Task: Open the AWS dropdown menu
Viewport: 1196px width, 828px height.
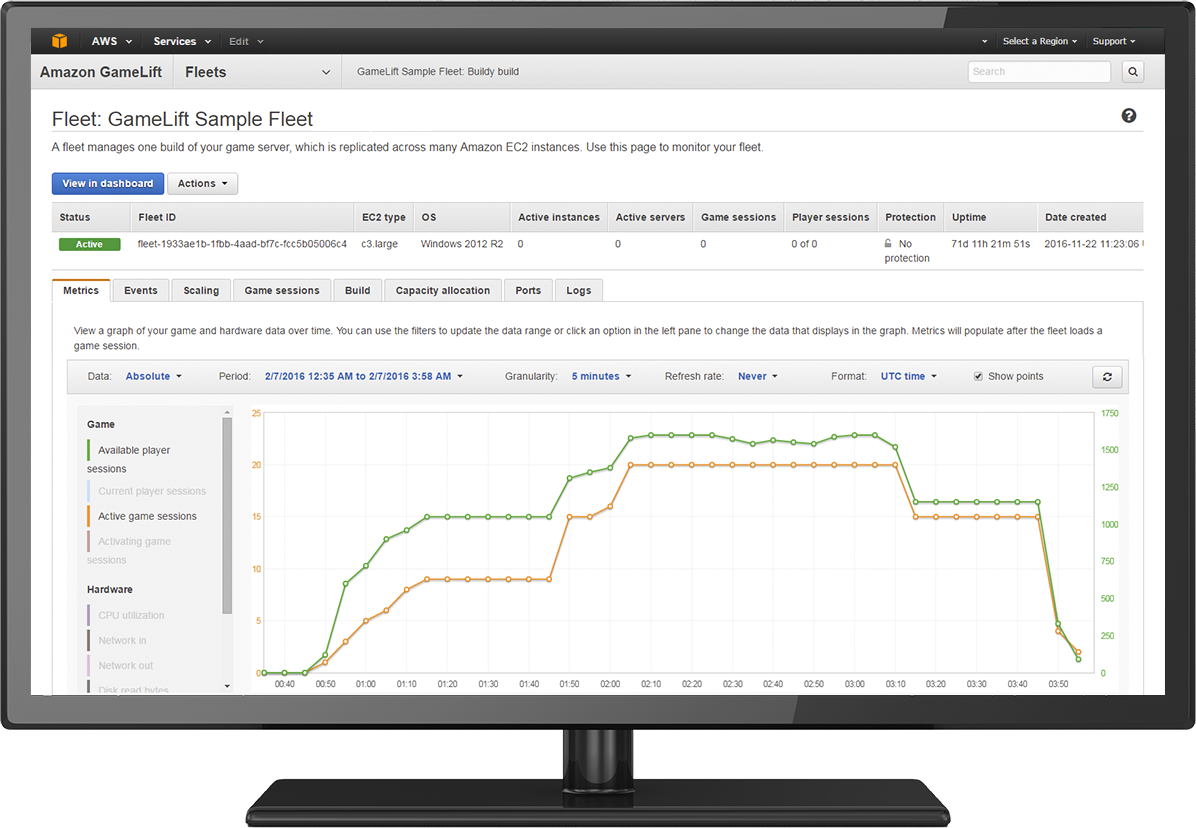Action: tap(112, 41)
